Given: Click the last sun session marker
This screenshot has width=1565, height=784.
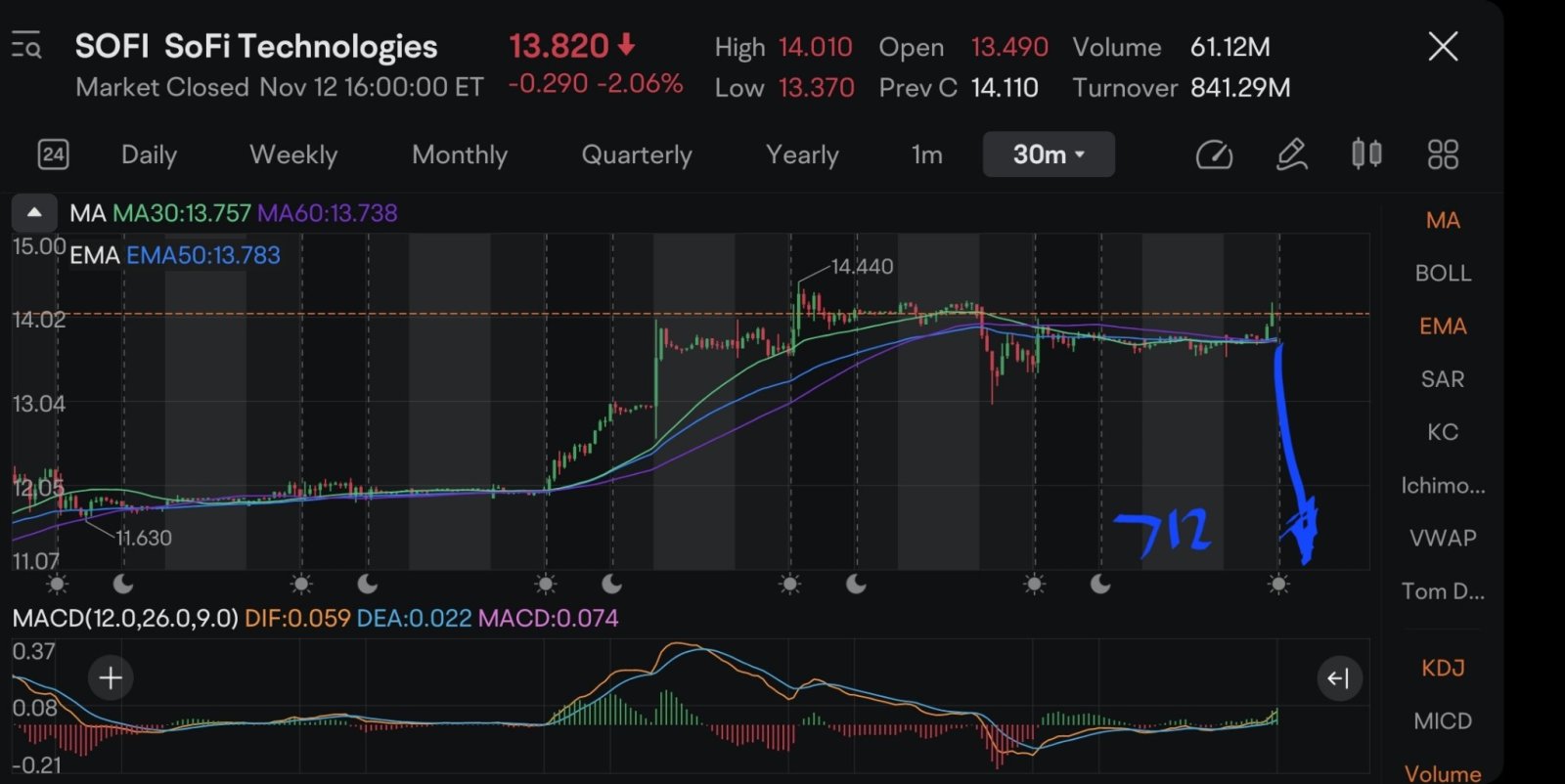Looking at the screenshot, I should [x=1278, y=585].
